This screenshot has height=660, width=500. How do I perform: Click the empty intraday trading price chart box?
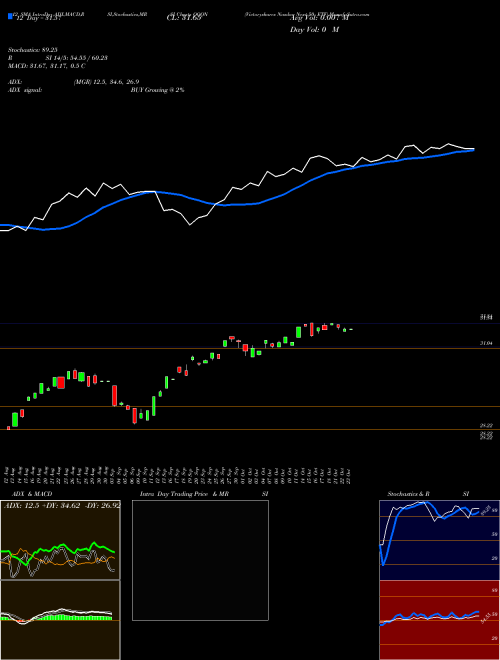click(x=200, y=560)
